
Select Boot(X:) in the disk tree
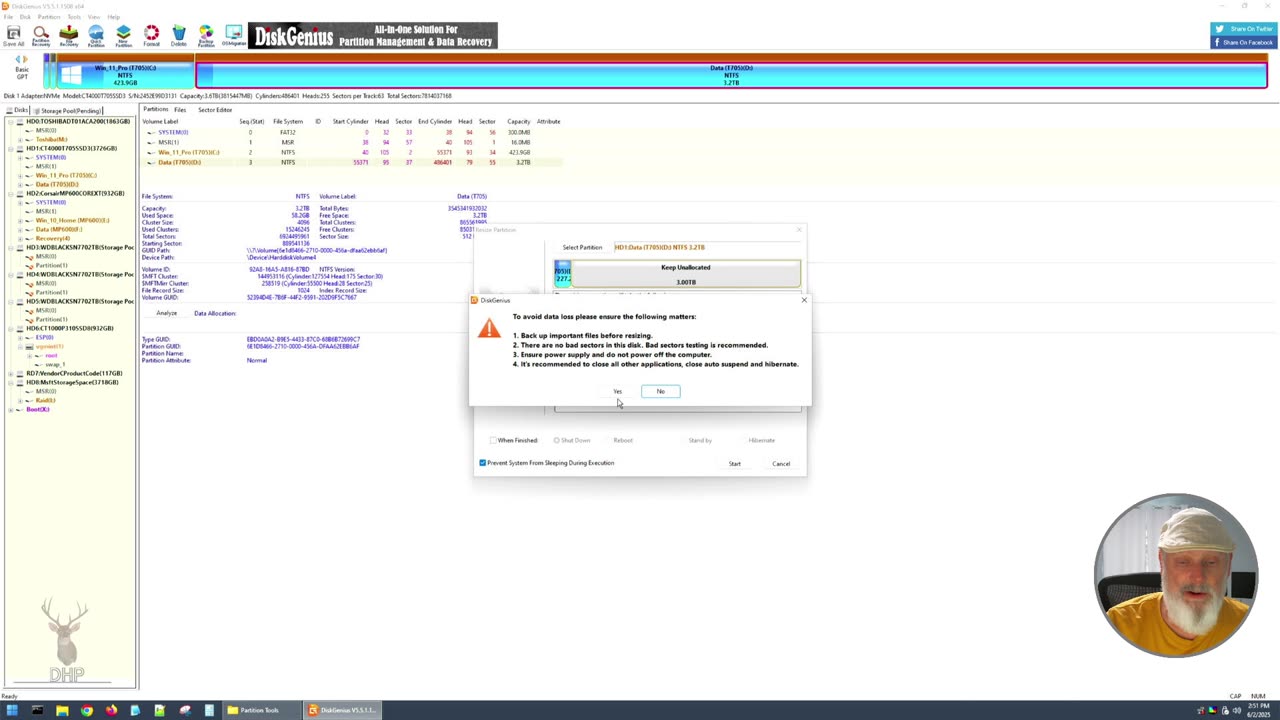[x=37, y=409]
